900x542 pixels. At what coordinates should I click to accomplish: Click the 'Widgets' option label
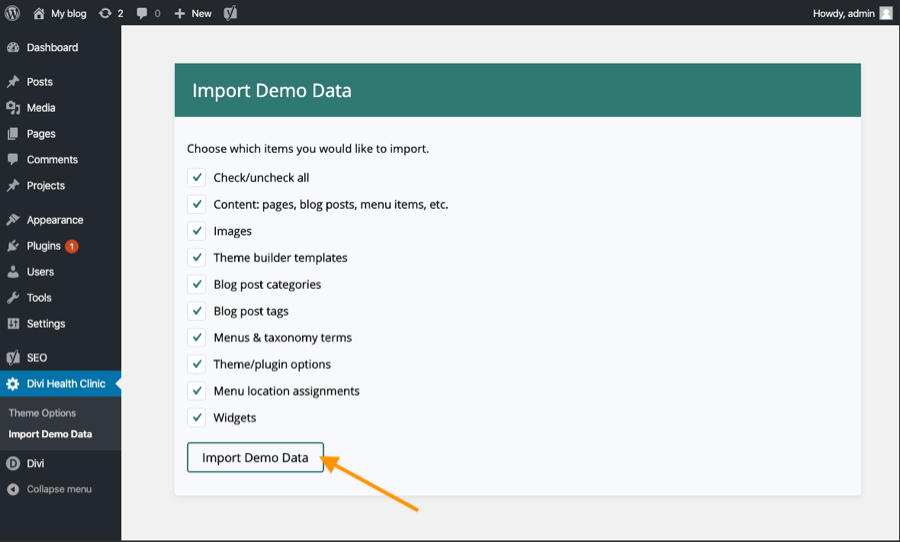point(235,417)
